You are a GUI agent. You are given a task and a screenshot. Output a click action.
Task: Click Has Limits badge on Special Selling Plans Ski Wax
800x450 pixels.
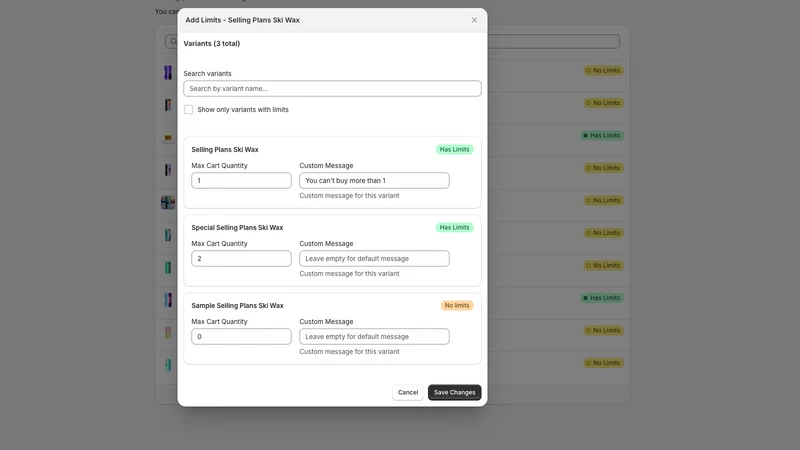(454, 228)
